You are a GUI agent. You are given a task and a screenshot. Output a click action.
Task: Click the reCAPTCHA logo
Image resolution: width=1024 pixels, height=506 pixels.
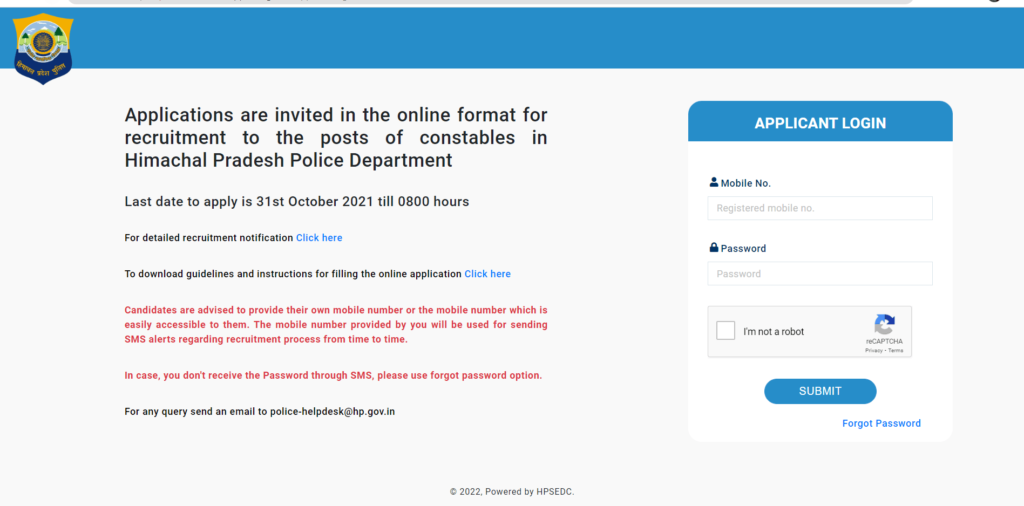click(884, 325)
